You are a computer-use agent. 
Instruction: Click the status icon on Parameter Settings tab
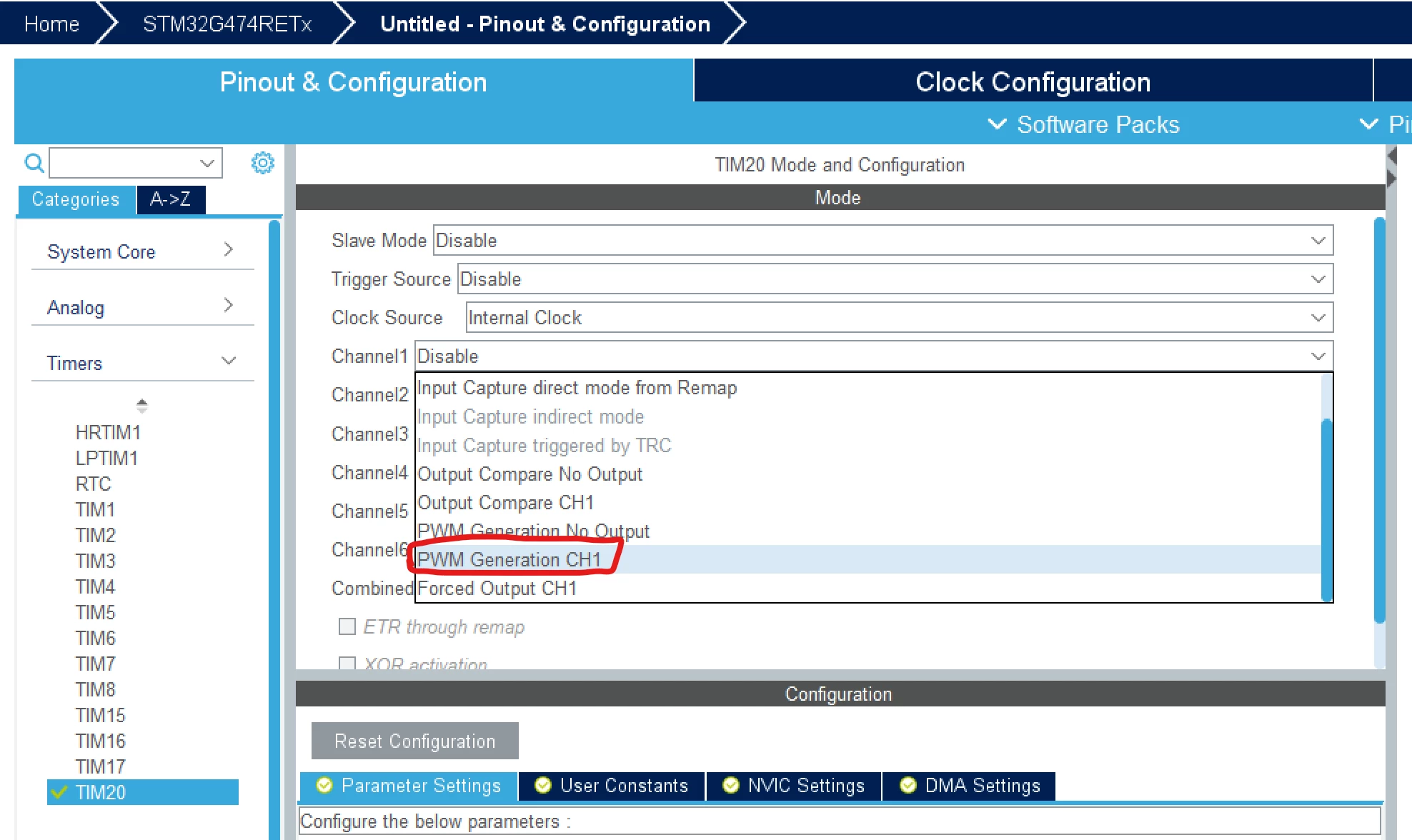tap(324, 785)
